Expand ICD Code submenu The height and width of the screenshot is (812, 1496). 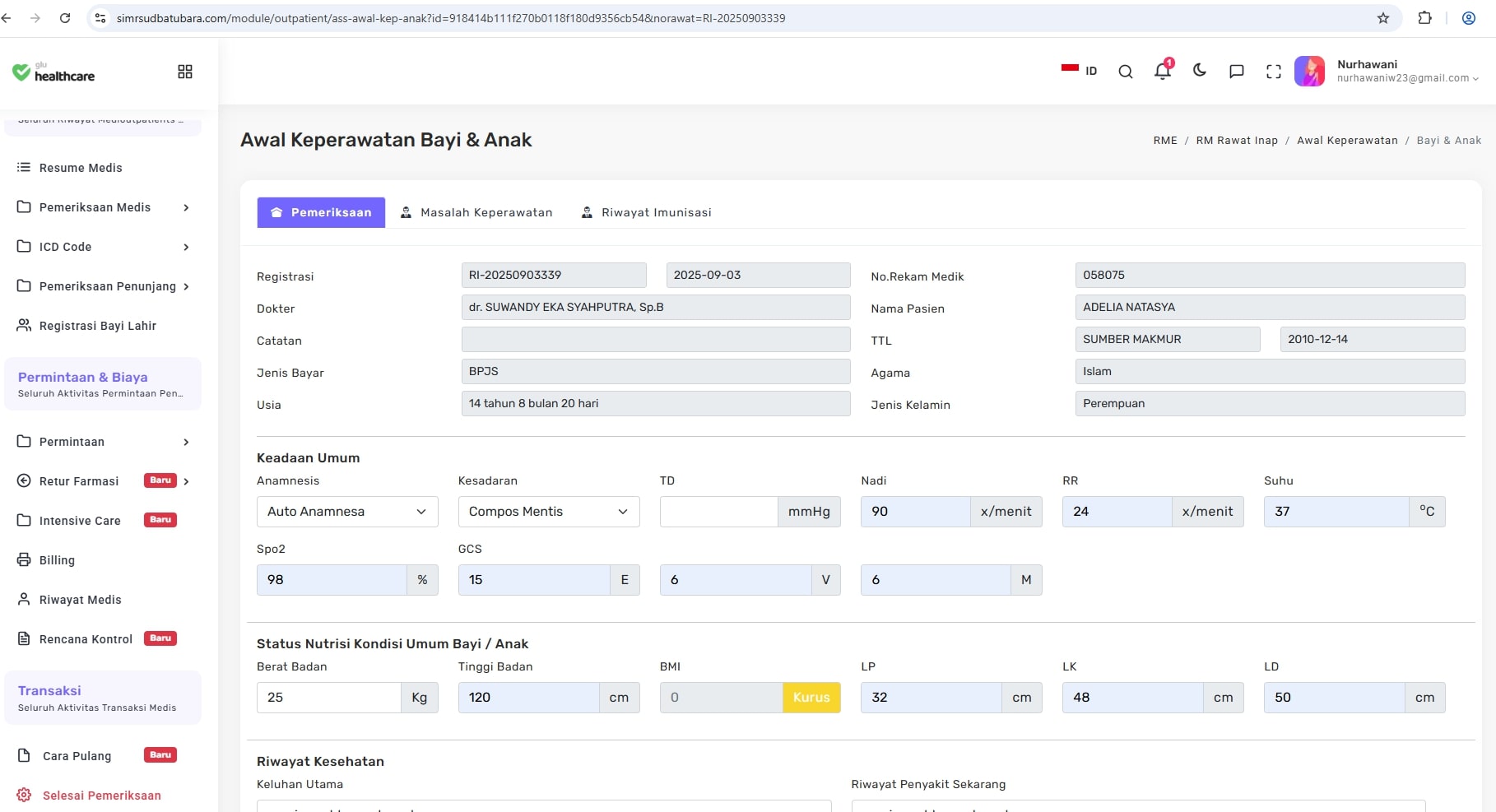(186, 247)
